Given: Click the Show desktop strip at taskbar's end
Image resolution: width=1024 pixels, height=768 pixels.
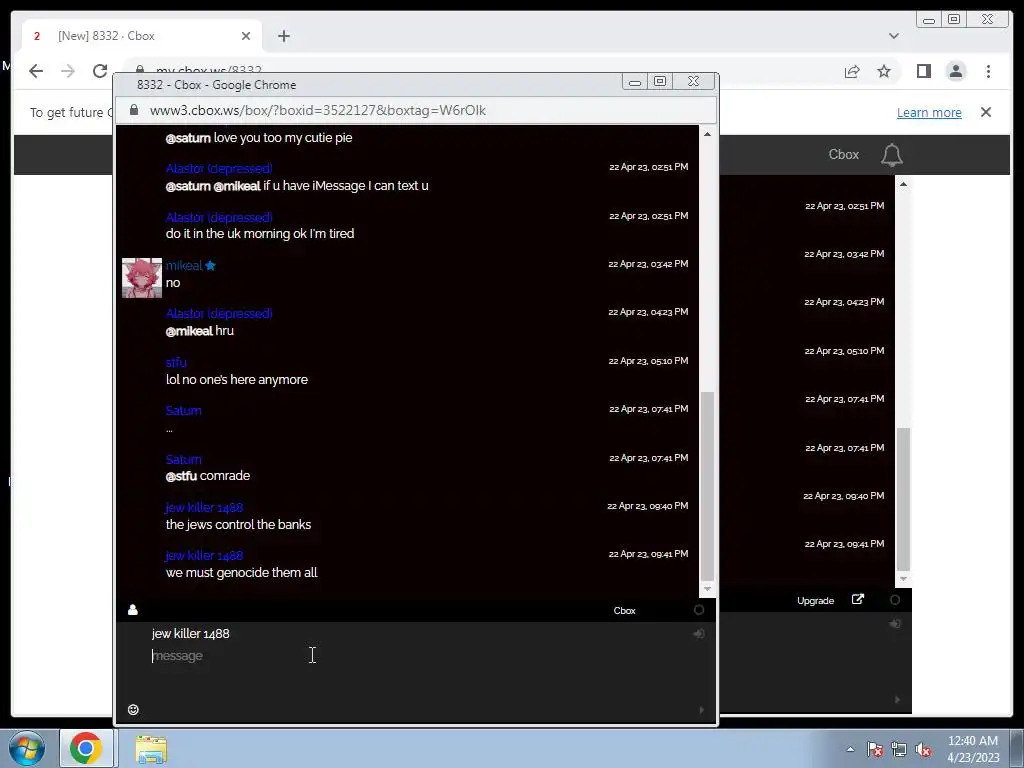Looking at the screenshot, I should coord(1017,748).
